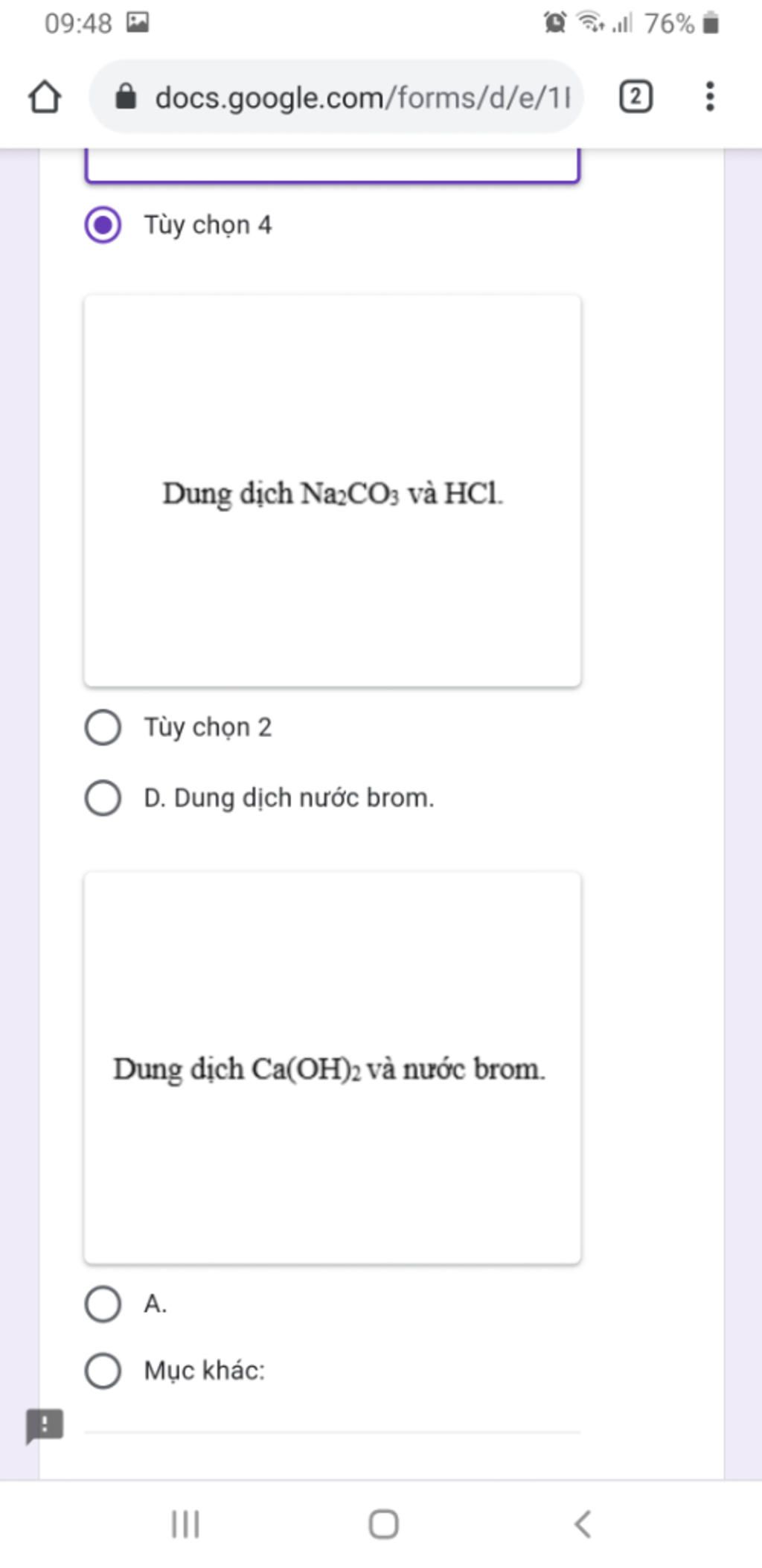The width and height of the screenshot is (762, 1568).
Task: Tap the alarm icon in status bar
Action: [554, 22]
